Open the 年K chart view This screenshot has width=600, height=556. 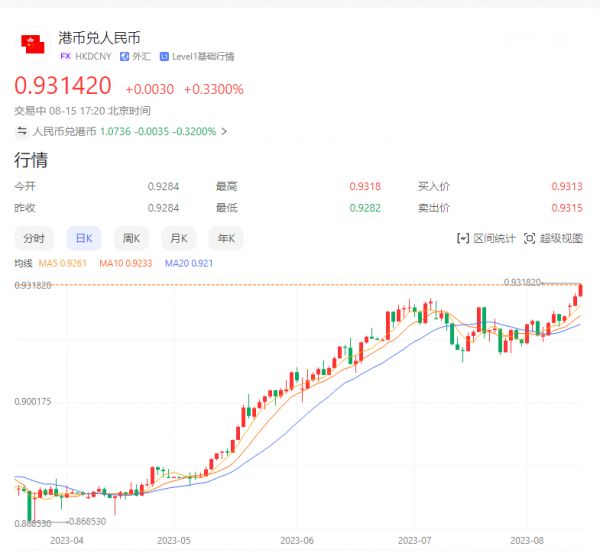point(226,238)
